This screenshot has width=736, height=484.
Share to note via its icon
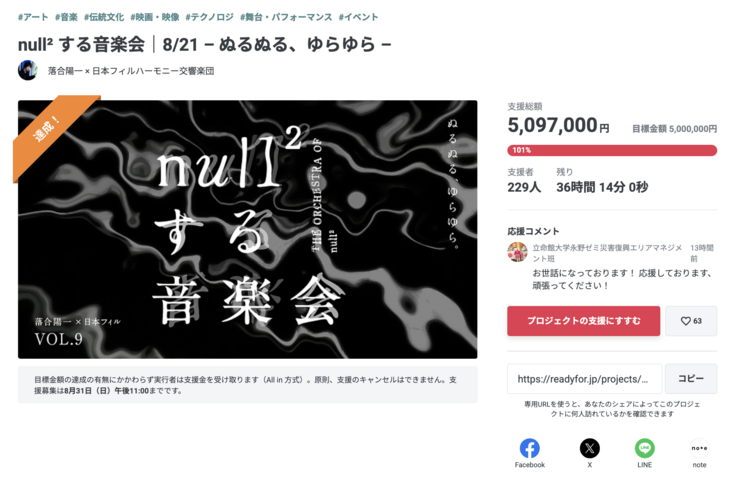tap(699, 448)
